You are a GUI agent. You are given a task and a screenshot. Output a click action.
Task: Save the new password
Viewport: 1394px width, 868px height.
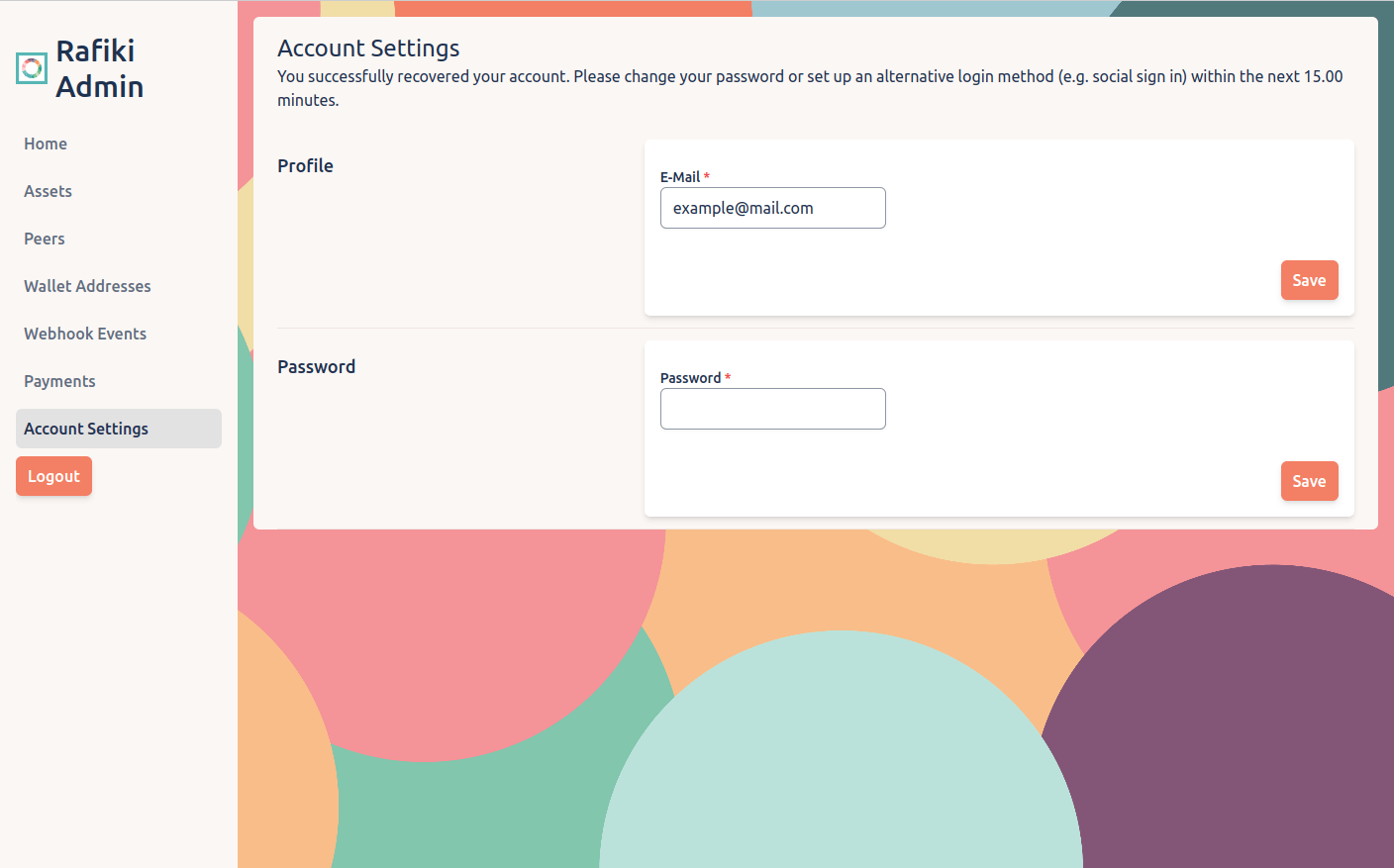coord(1309,481)
